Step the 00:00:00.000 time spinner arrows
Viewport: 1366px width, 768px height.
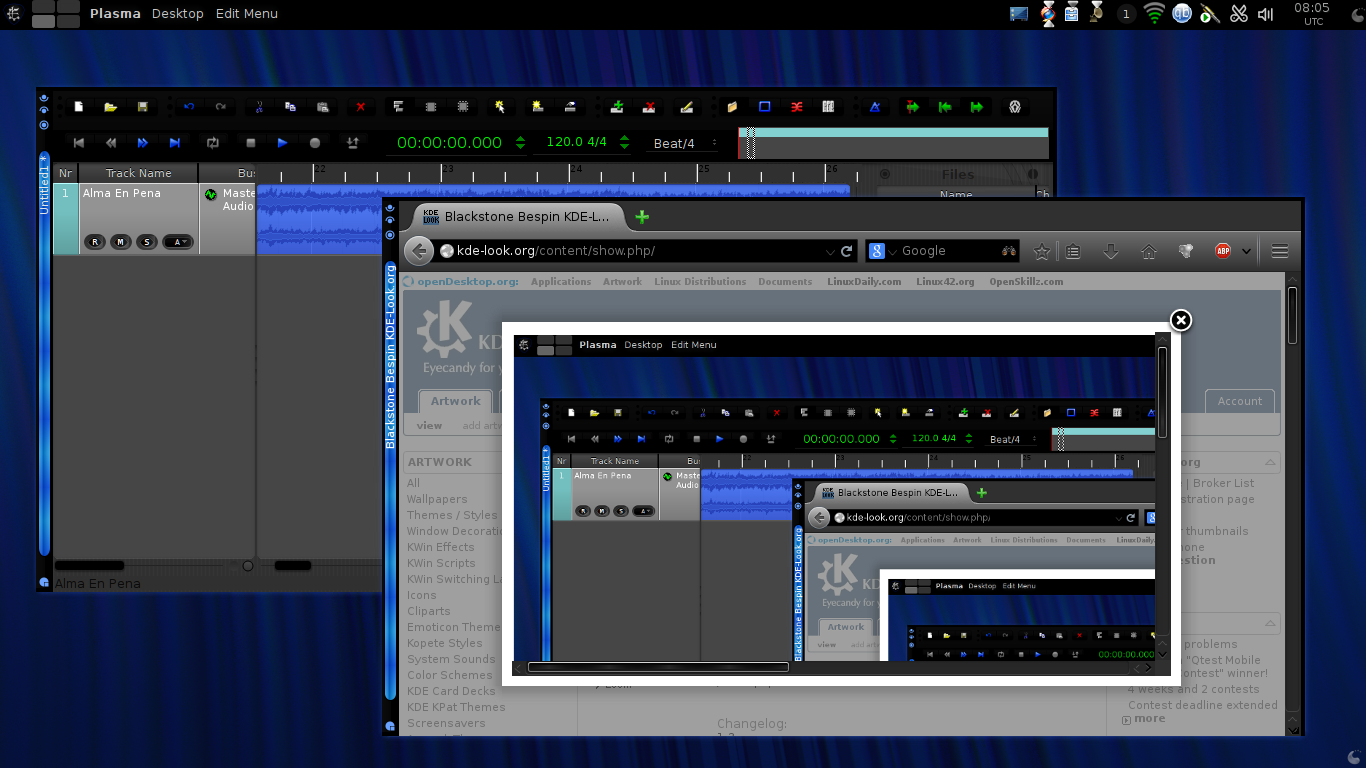(520, 143)
